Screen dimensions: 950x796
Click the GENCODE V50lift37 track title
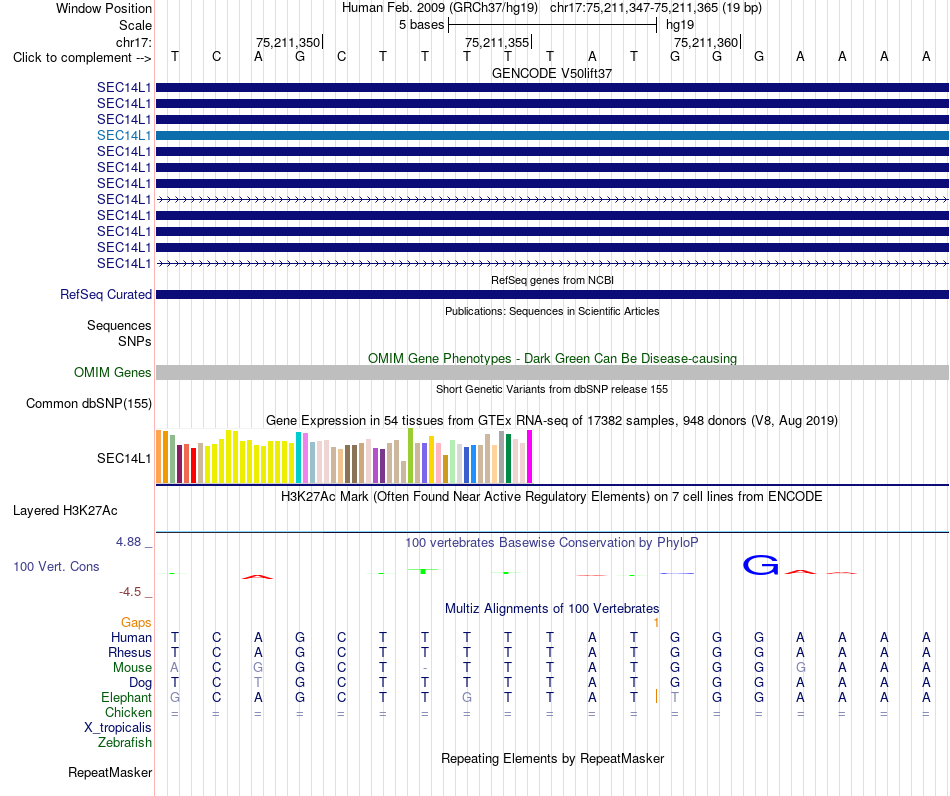click(552, 73)
